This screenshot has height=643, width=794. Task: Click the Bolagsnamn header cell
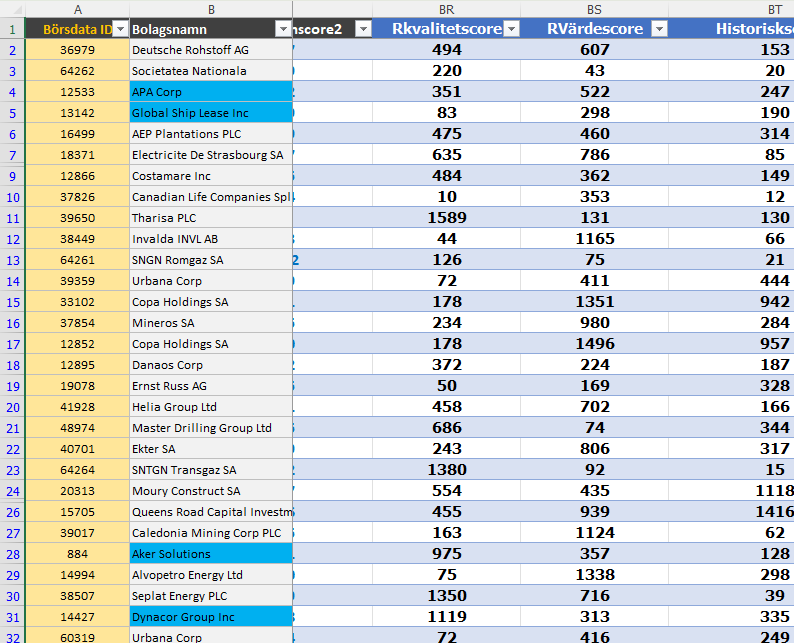[211, 29]
